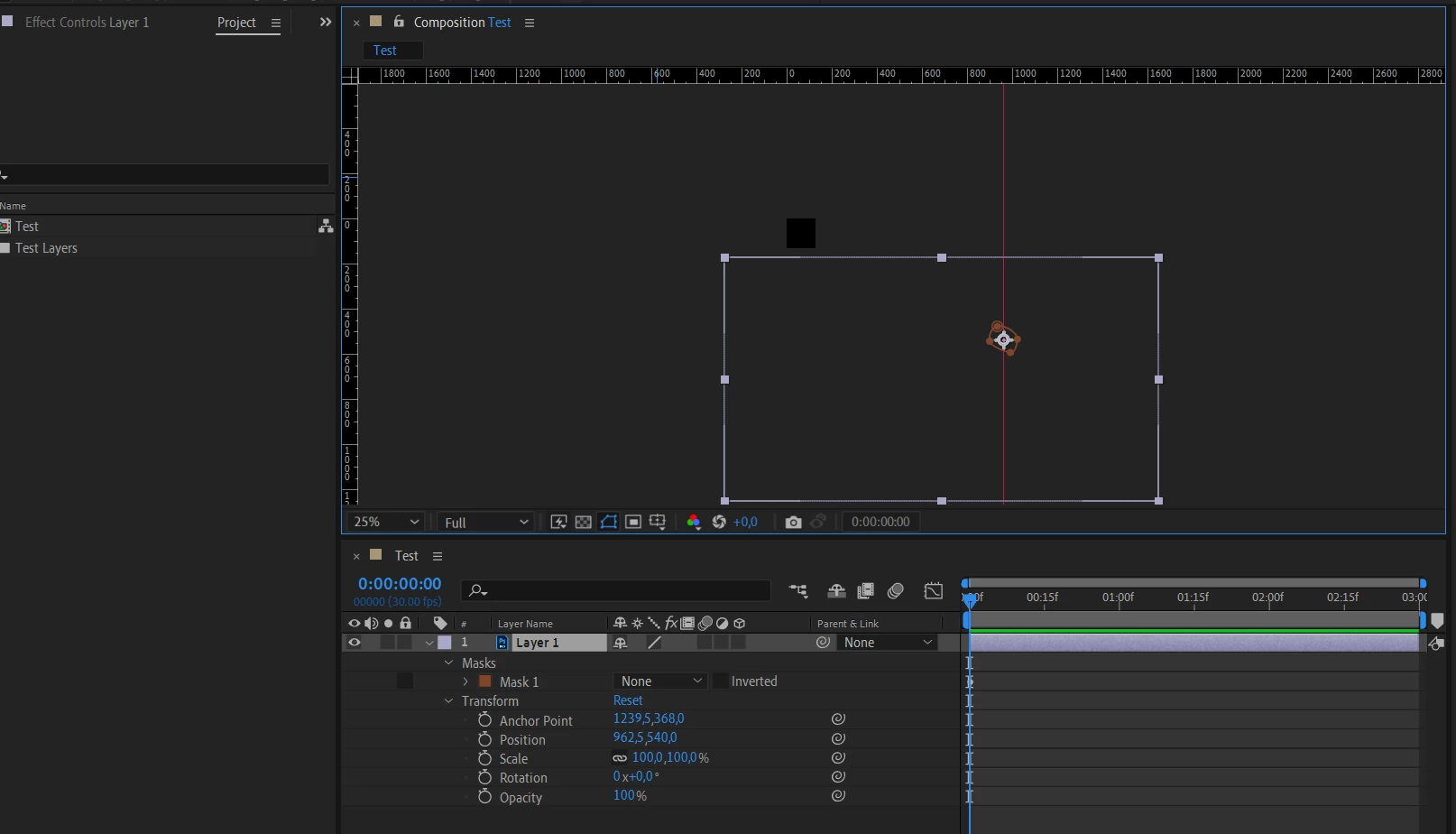
Task: Click the viewer preview time 0:00:00:00
Action: (x=880, y=522)
